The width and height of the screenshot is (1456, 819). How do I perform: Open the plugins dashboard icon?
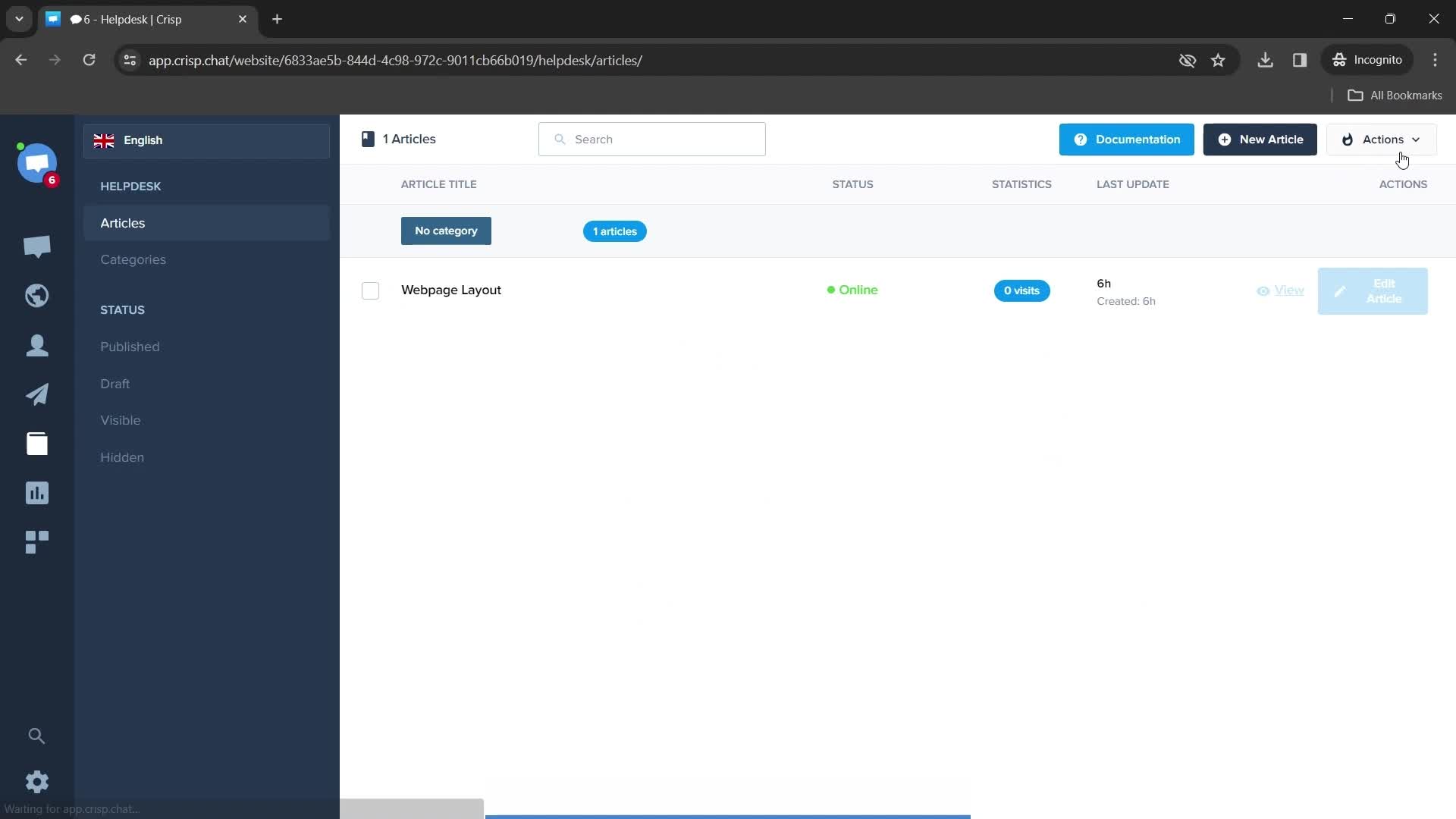point(37,542)
